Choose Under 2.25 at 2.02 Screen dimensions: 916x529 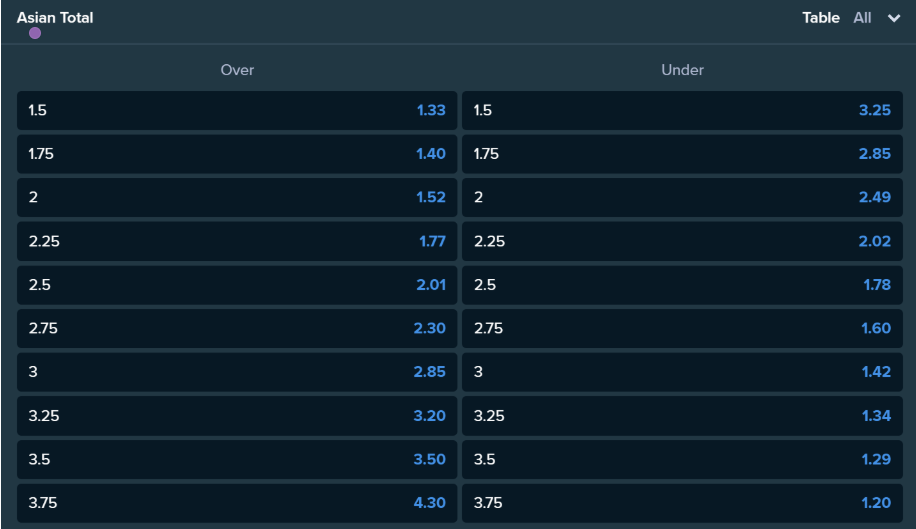click(x=681, y=241)
